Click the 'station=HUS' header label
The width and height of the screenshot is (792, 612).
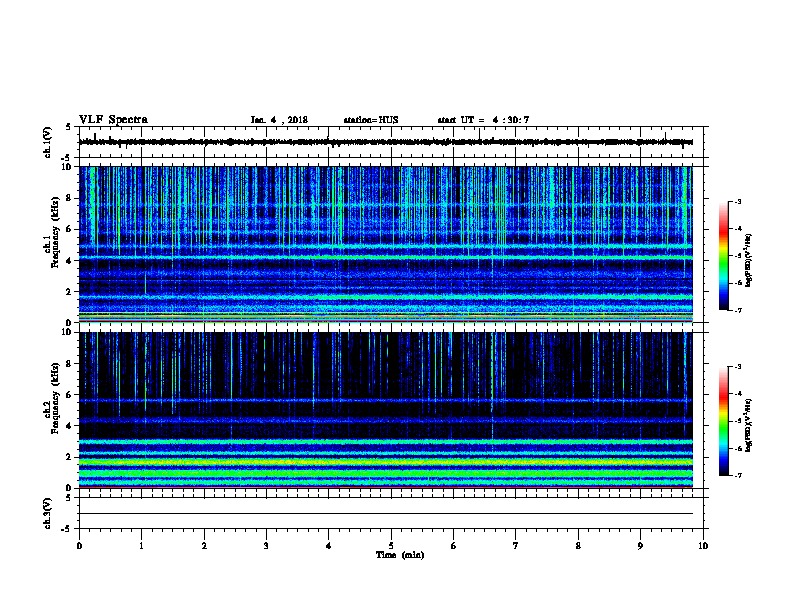tap(371, 120)
